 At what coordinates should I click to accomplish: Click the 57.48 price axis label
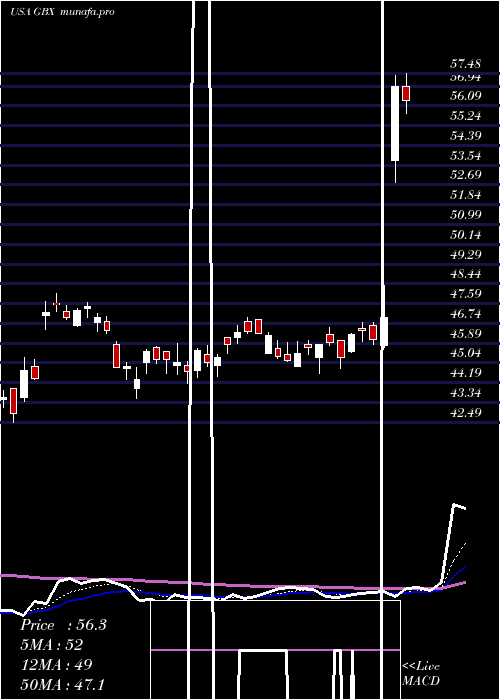click(466, 64)
